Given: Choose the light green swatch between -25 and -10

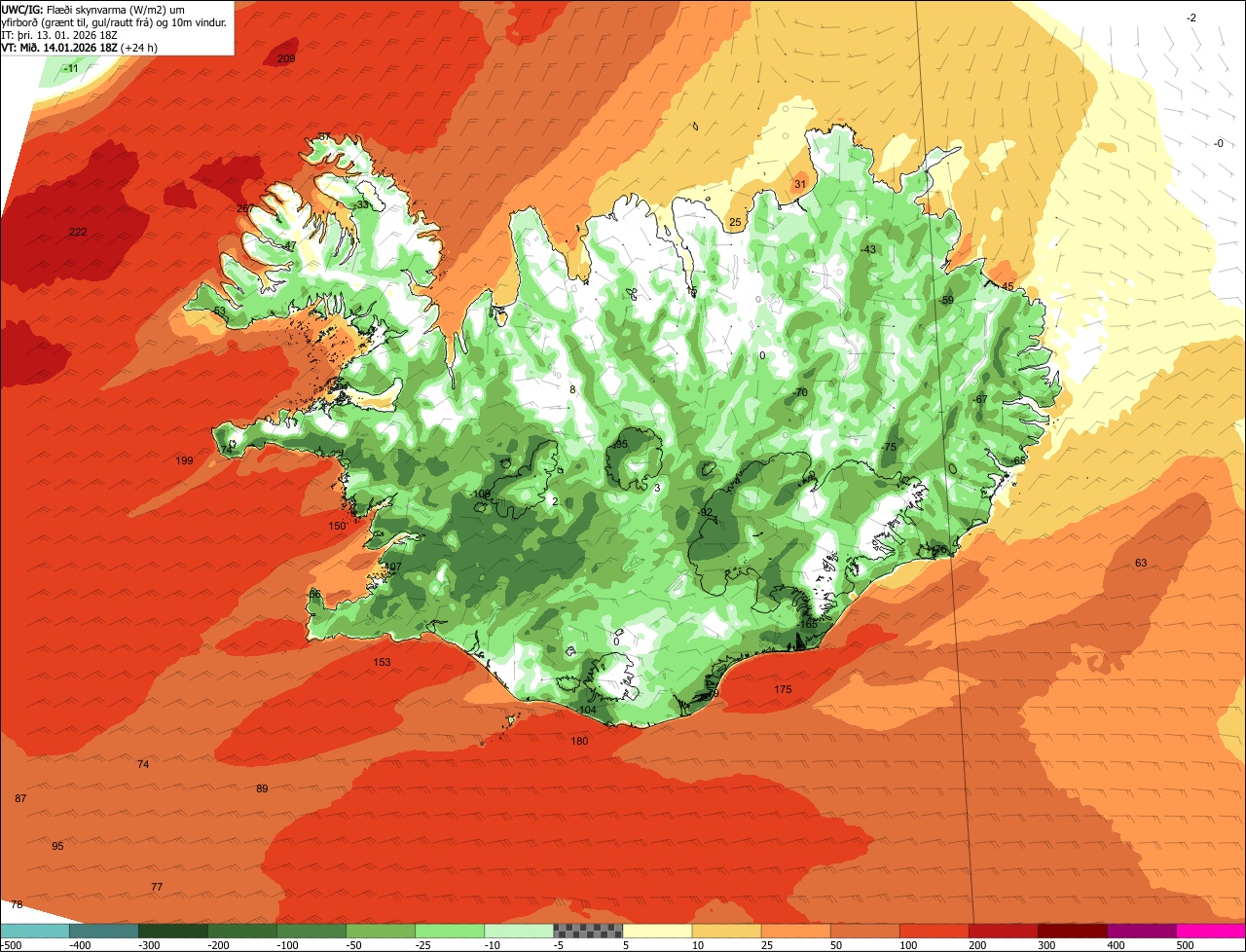Looking at the screenshot, I should coord(450,931).
